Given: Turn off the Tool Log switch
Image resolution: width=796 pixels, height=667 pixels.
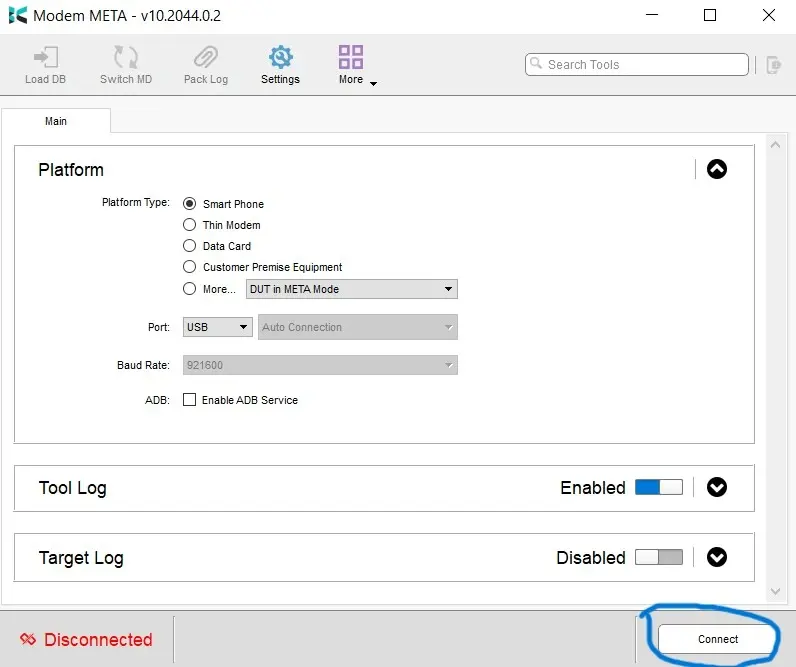Looking at the screenshot, I should coord(659,488).
